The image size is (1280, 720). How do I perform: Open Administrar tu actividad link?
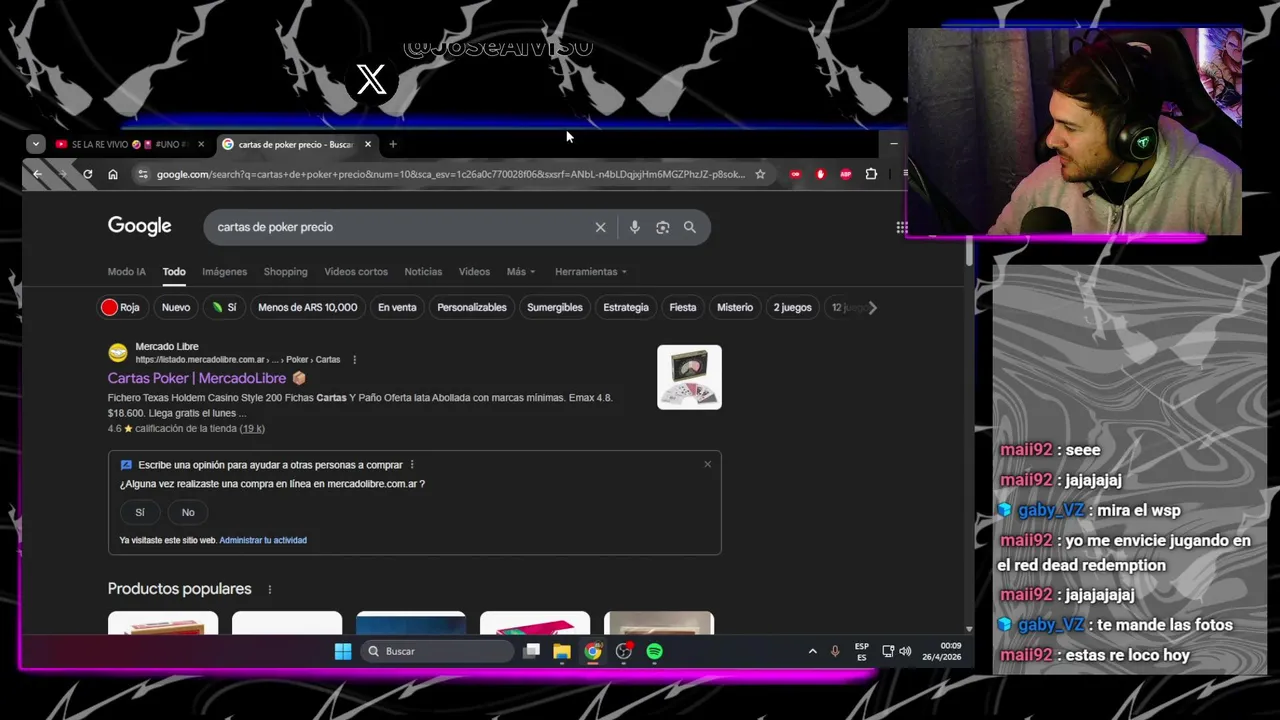(x=263, y=540)
